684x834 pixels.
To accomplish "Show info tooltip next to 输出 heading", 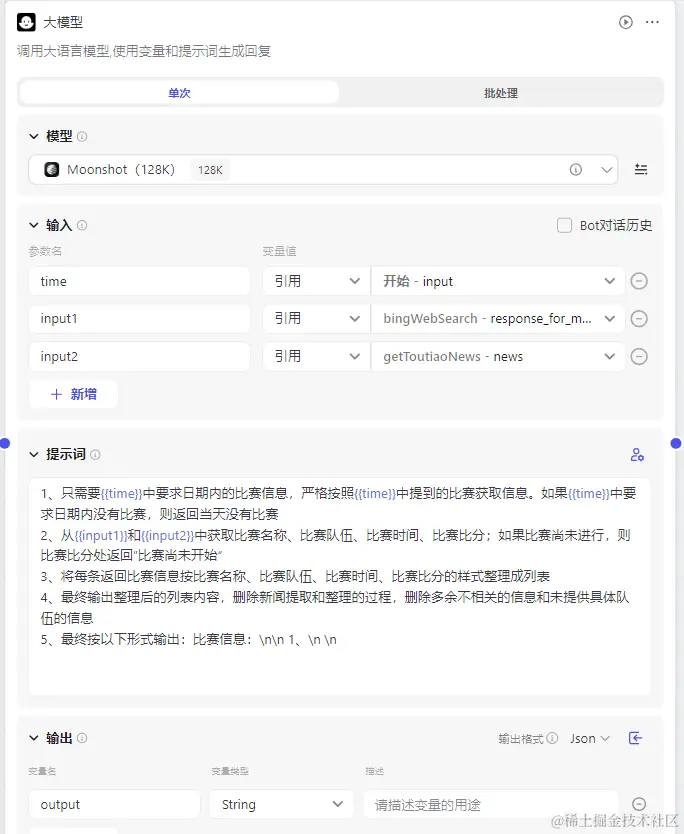I will pyautogui.click(x=82, y=738).
